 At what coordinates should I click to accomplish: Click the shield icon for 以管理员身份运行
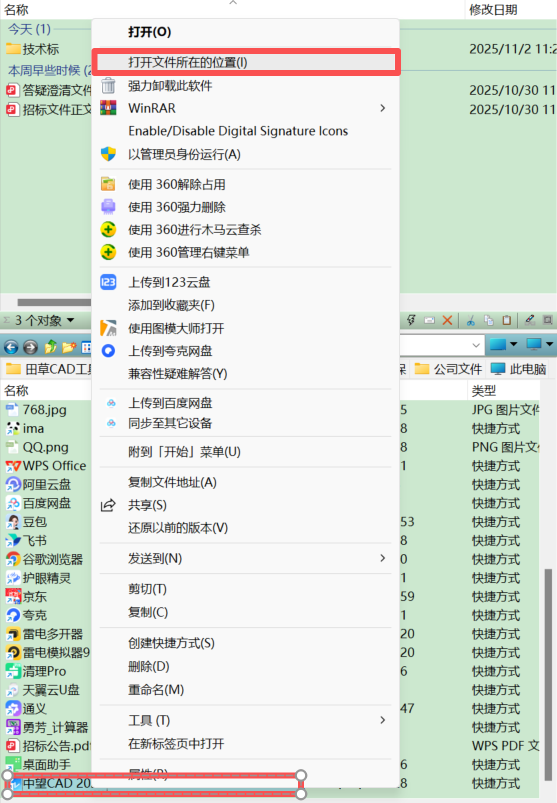108,154
